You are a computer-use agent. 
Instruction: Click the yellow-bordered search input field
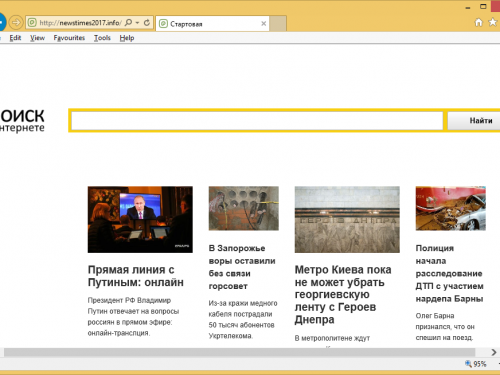click(x=257, y=120)
